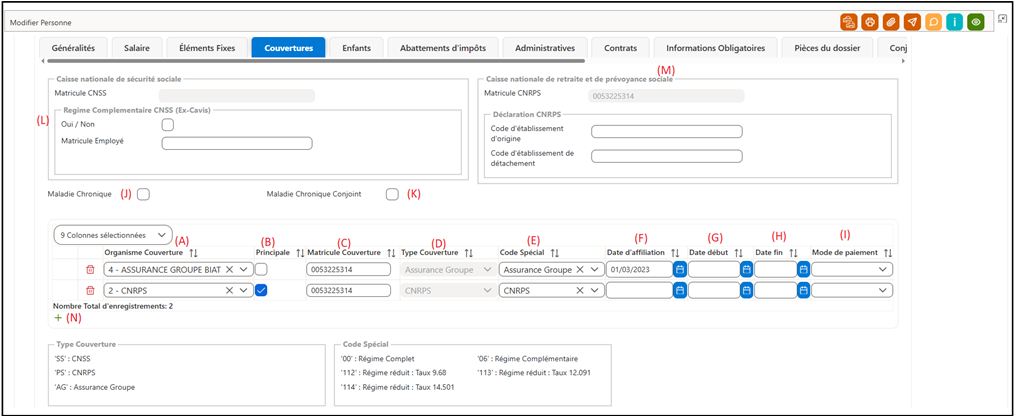Click the teal information icon
This screenshot has width=1014, height=416.
(x=955, y=22)
